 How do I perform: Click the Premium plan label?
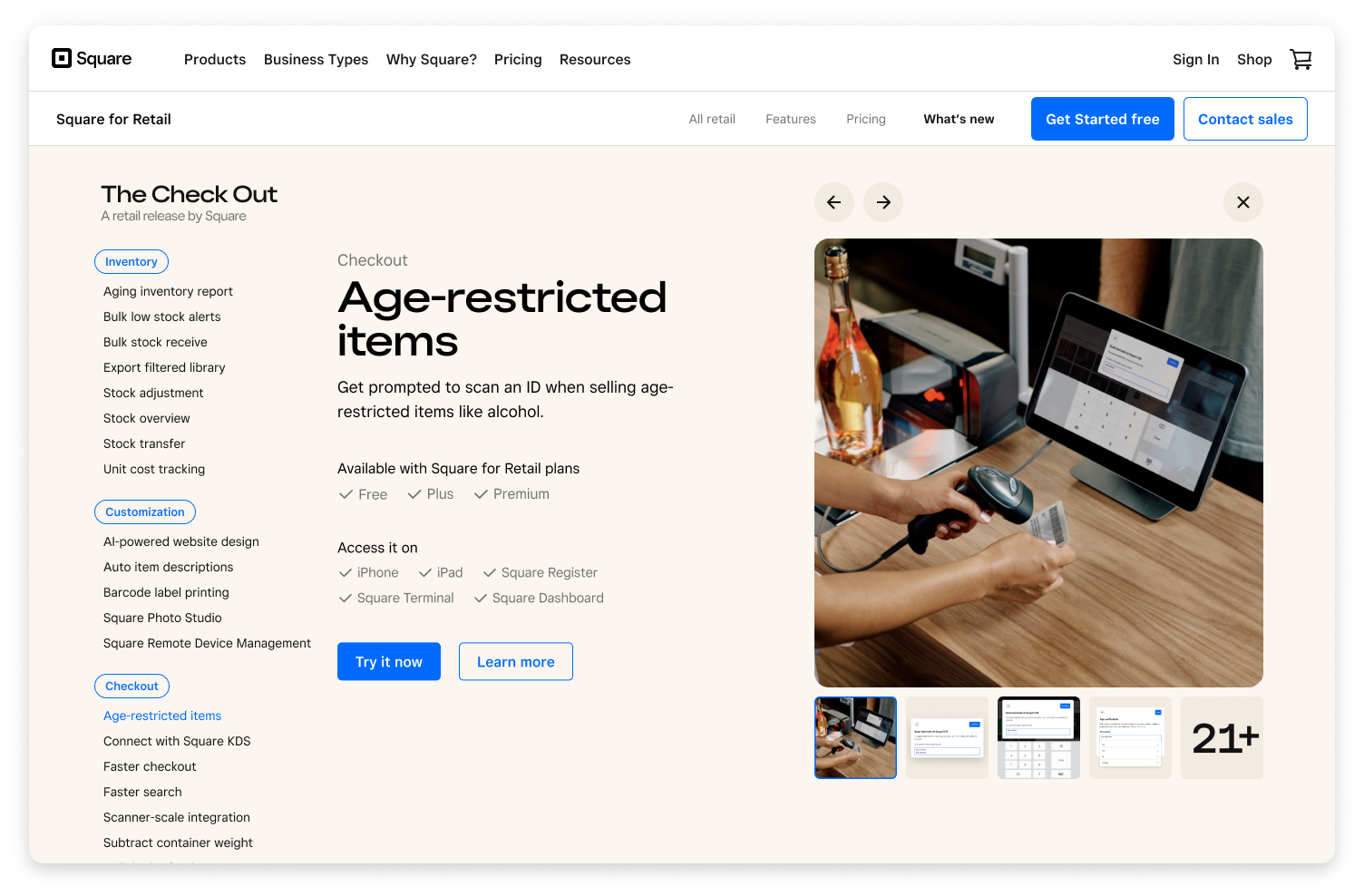pyautogui.click(x=521, y=494)
